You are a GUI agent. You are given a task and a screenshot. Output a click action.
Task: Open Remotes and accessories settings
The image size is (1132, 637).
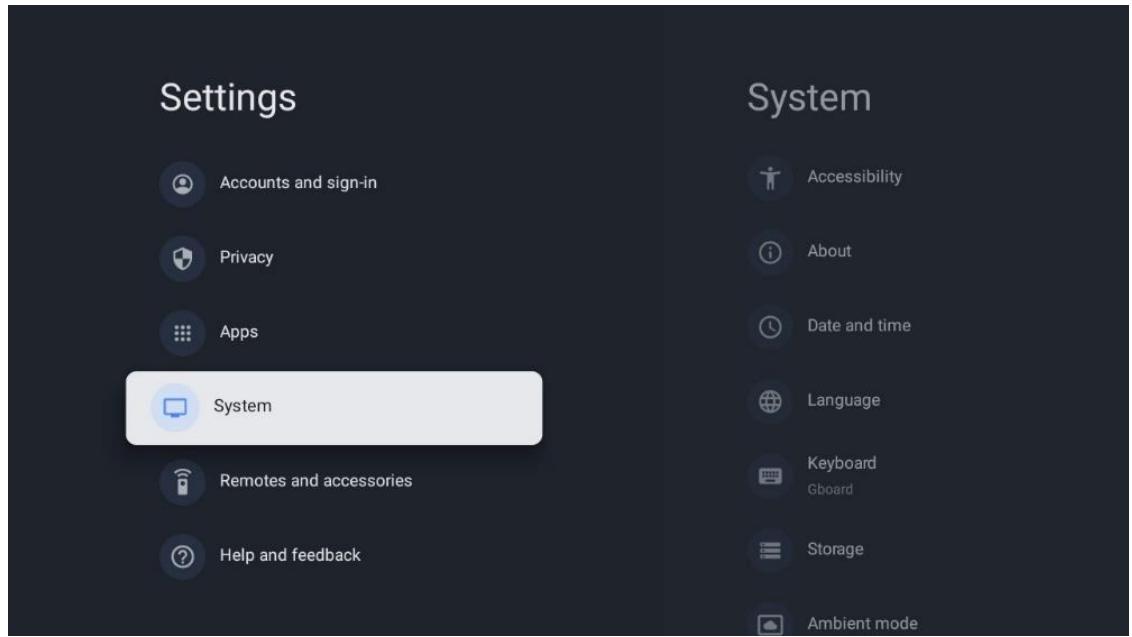[x=315, y=480]
